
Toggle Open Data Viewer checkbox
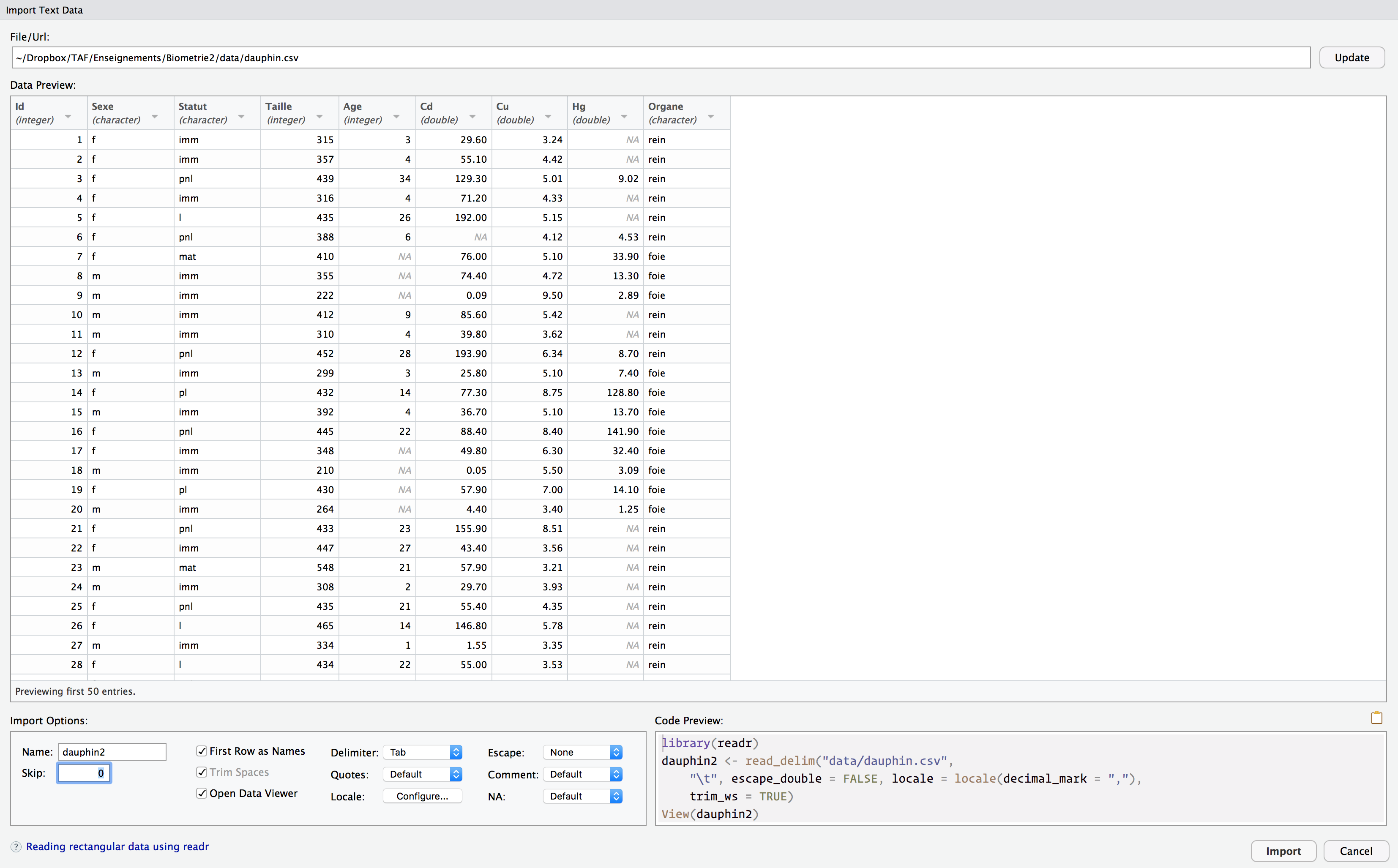tap(202, 793)
